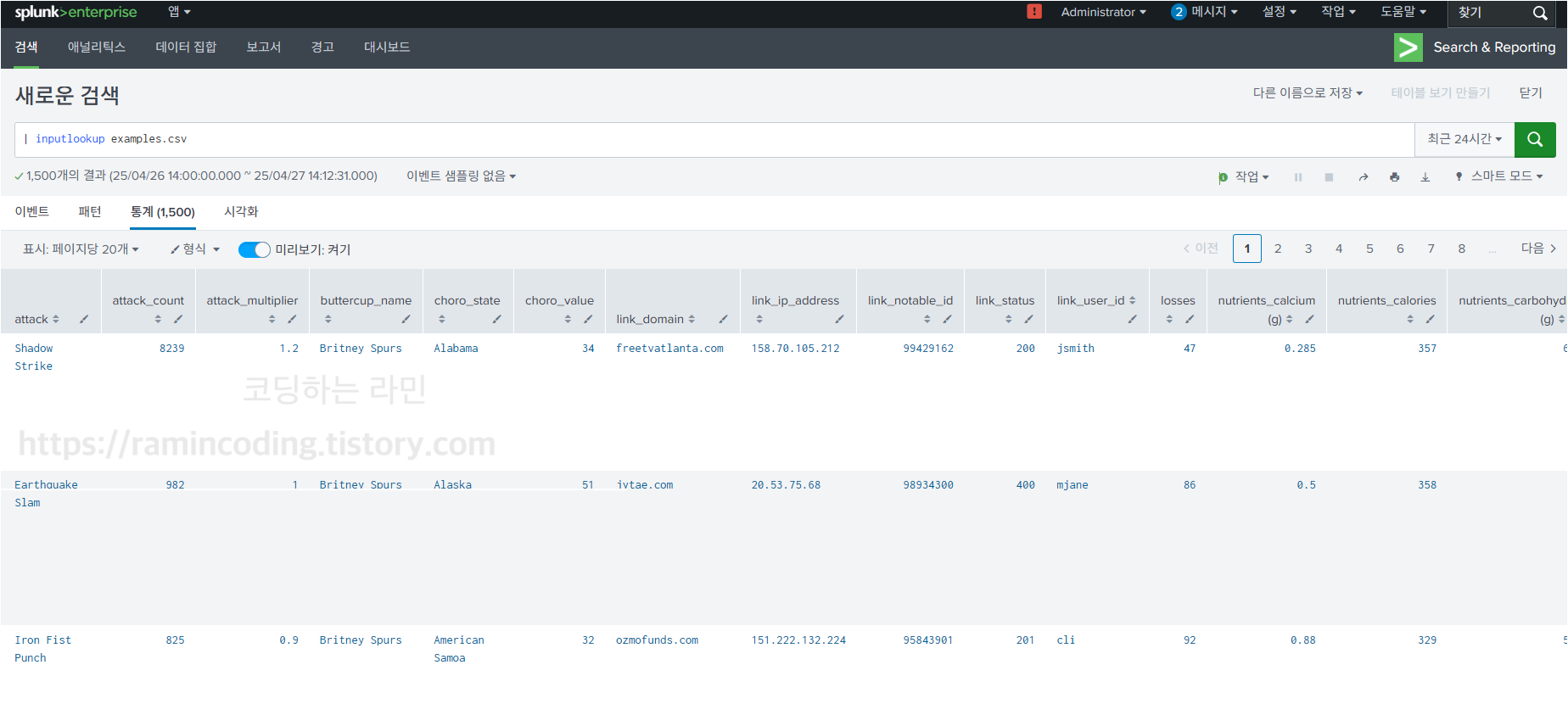Click pencil icon in link_status column
This screenshot has width=1568, height=704.
pyautogui.click(x=1028, y=319)
